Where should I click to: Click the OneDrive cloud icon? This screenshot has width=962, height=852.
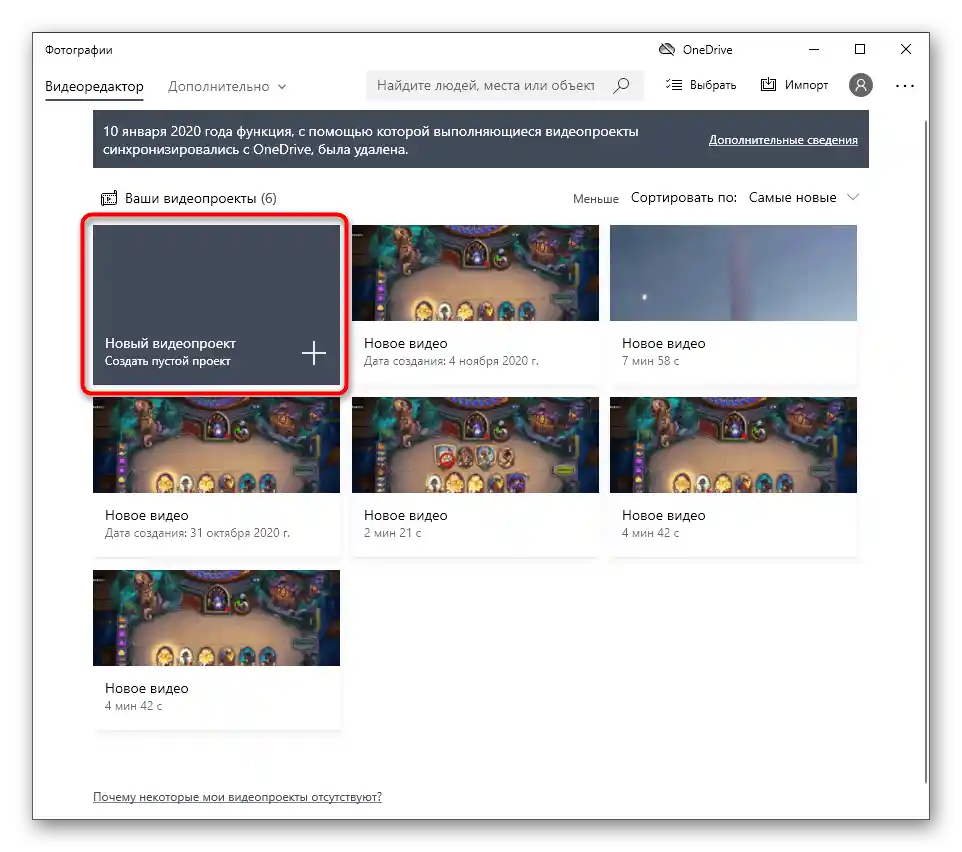tap(666, 50)
